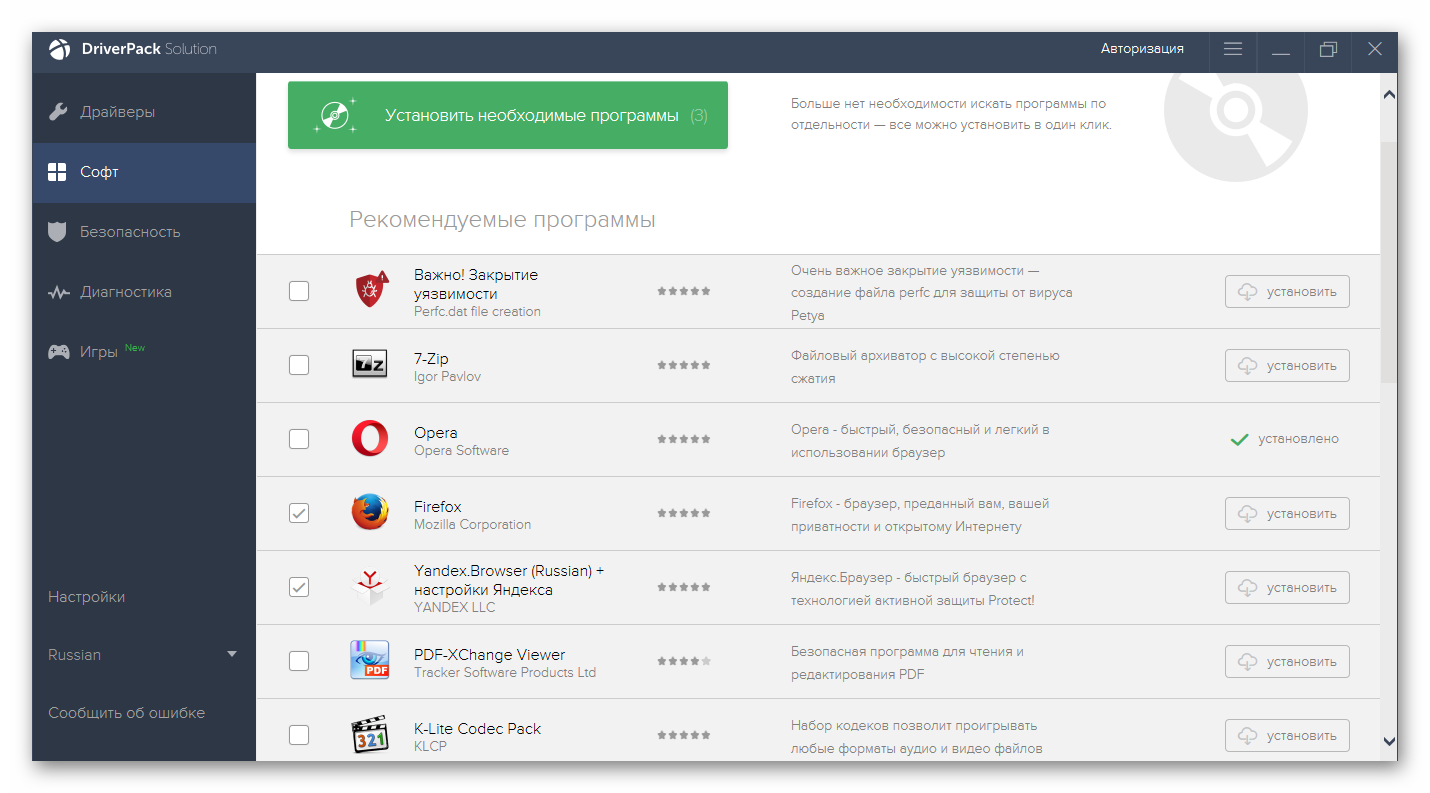Click Авторизация in the title bar
The width and height of the screenshot is (1430, 793).
(1142, 48)
